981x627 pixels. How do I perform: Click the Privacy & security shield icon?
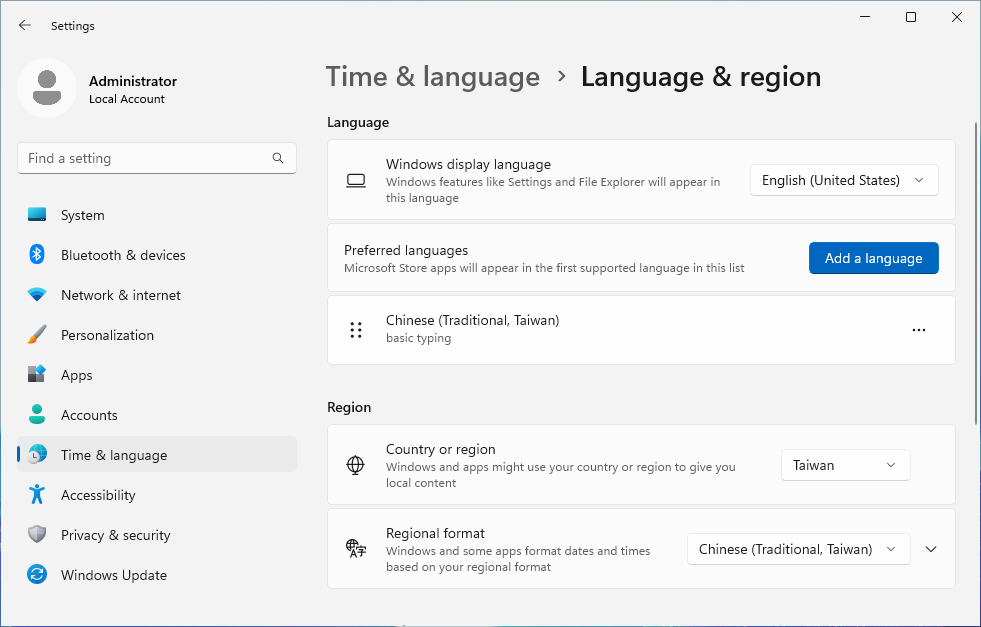[37, 534]
